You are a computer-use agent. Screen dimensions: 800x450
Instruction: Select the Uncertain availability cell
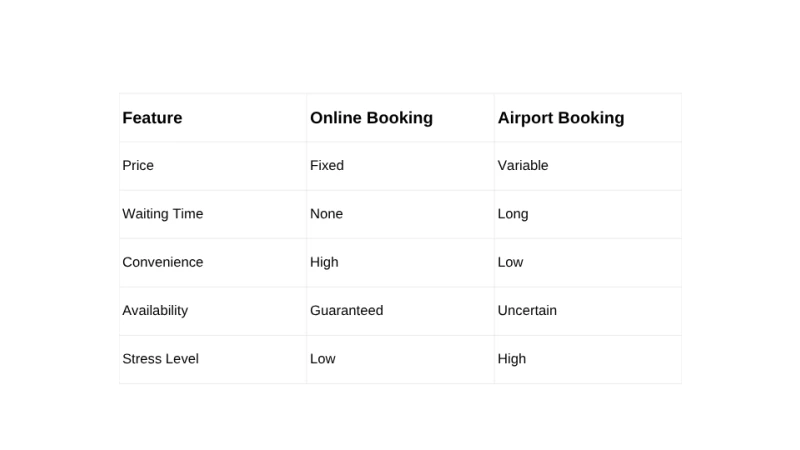pyautogui.click(x=527, y=310)
